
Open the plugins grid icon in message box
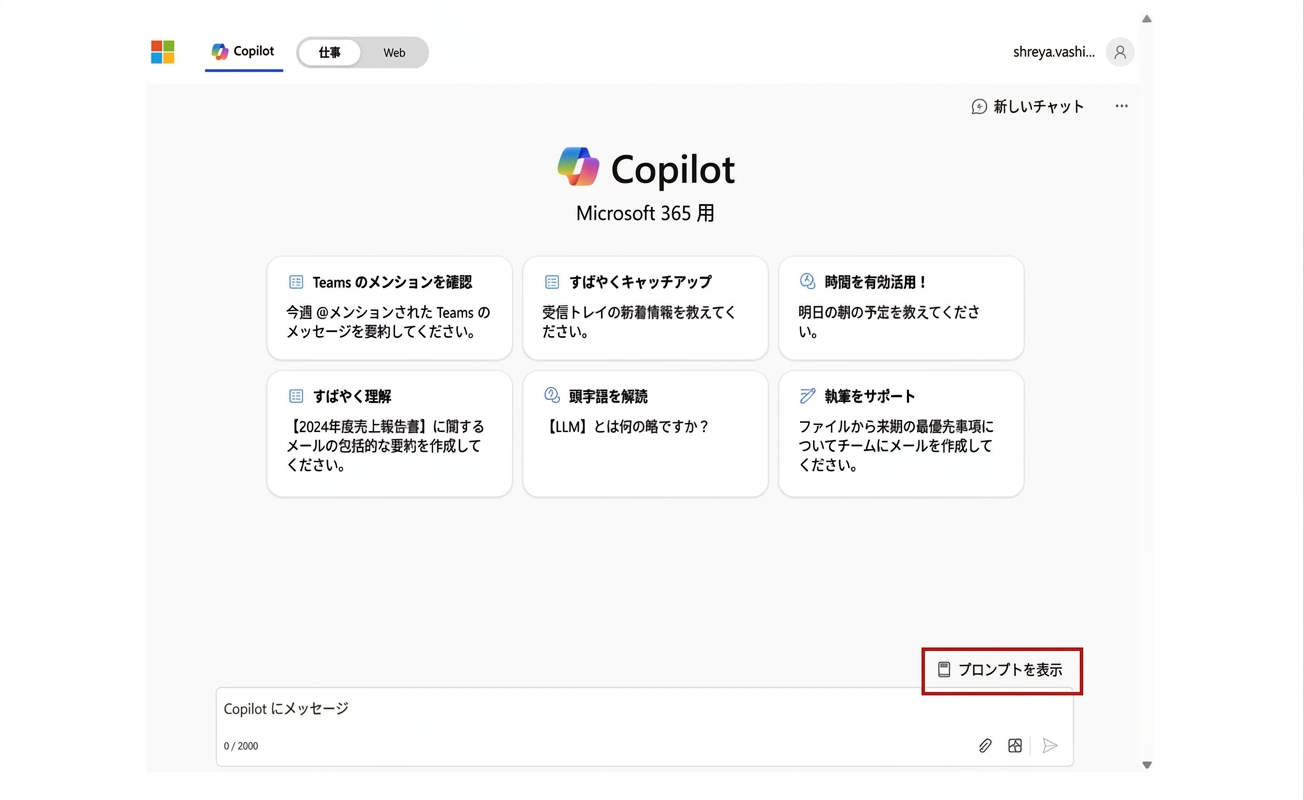(x=1015, y=746)
